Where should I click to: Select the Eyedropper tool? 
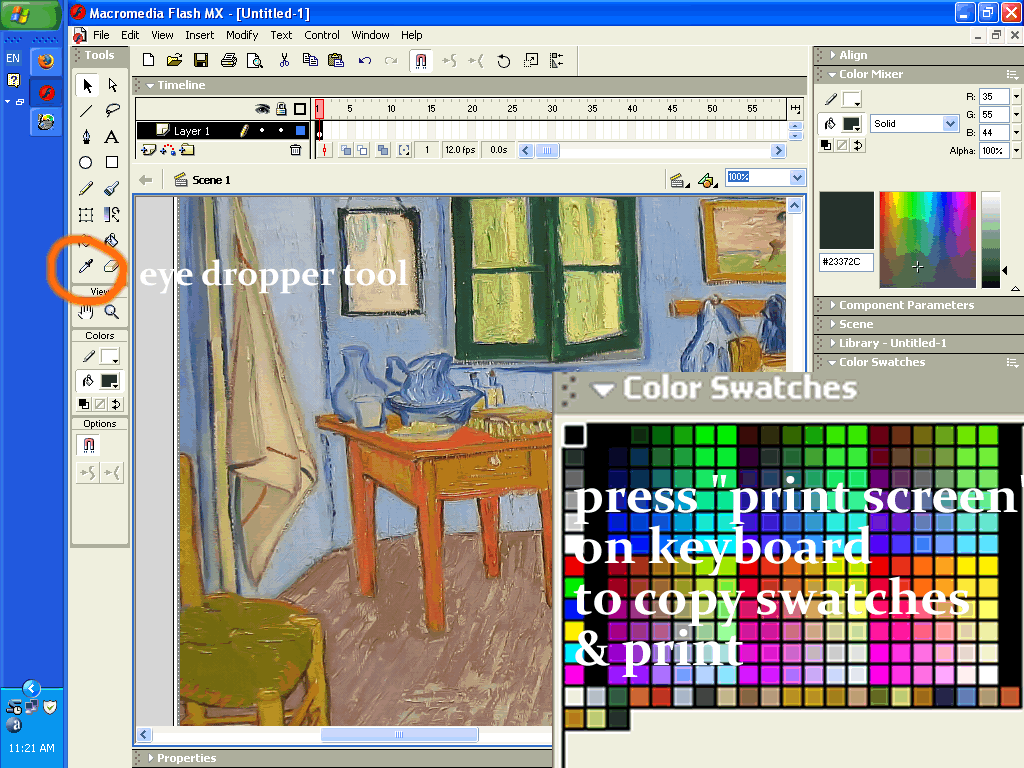point(86,266)
